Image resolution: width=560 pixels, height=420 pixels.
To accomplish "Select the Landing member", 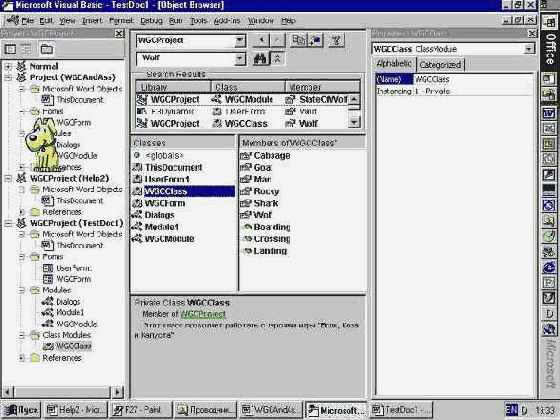I will pos(270,251).
